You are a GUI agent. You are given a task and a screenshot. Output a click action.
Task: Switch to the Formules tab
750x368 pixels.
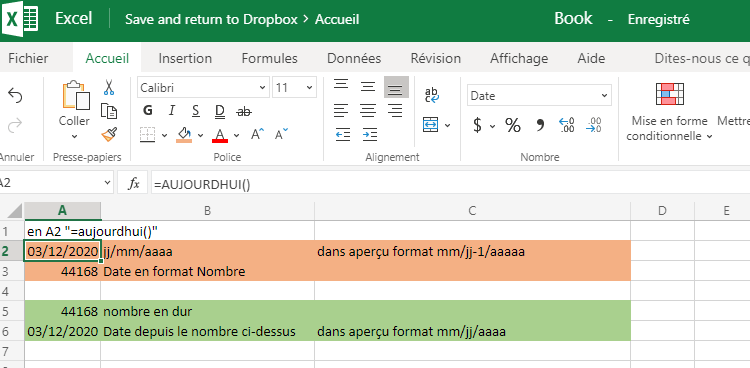point(269,58)
